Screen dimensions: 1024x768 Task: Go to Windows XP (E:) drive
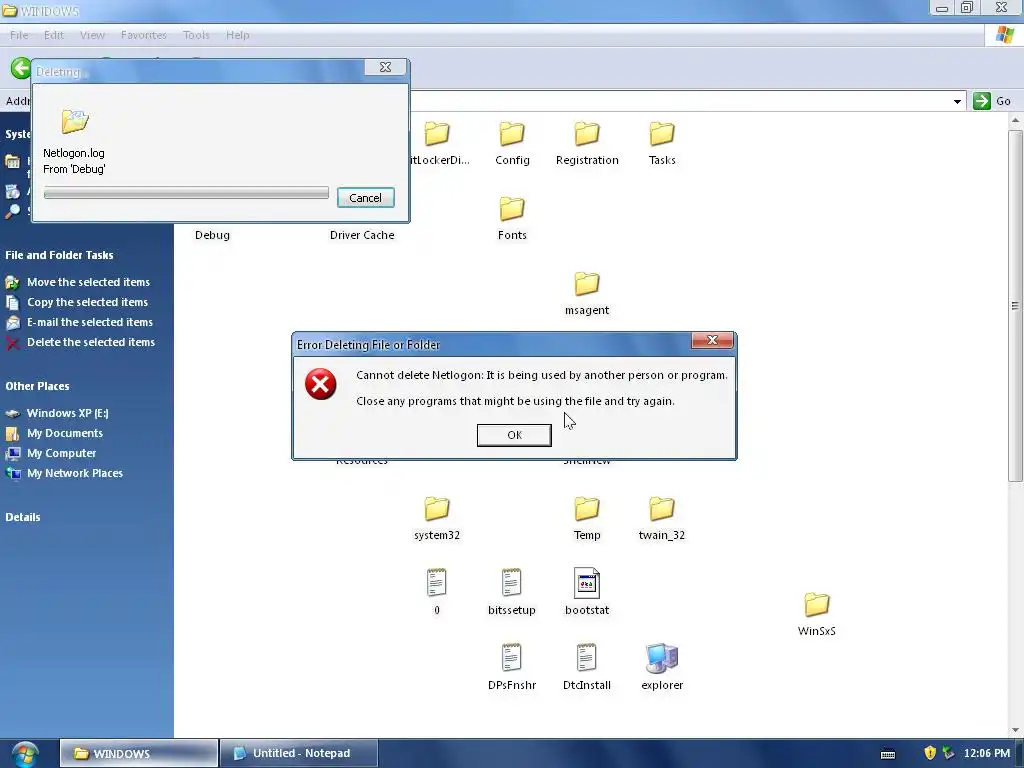67,413
